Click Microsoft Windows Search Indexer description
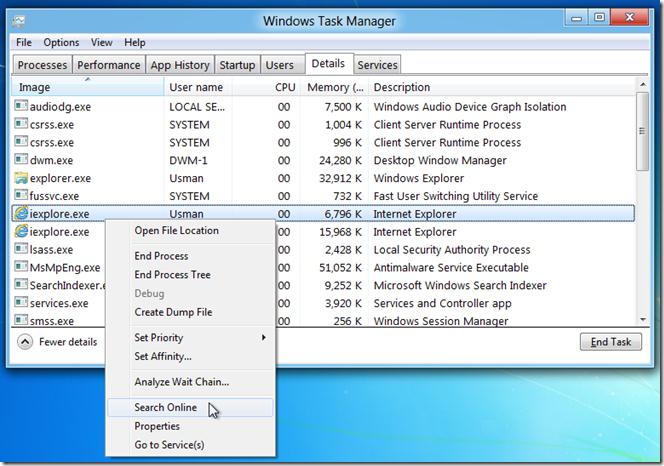The width and height of the screenshot is (664, 466). point(460,286)
